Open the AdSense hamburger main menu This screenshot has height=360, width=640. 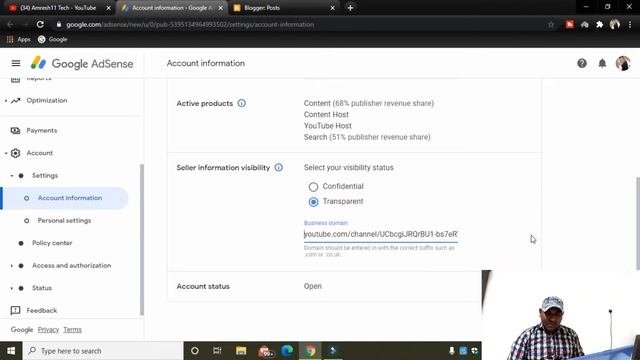point(16,63)
